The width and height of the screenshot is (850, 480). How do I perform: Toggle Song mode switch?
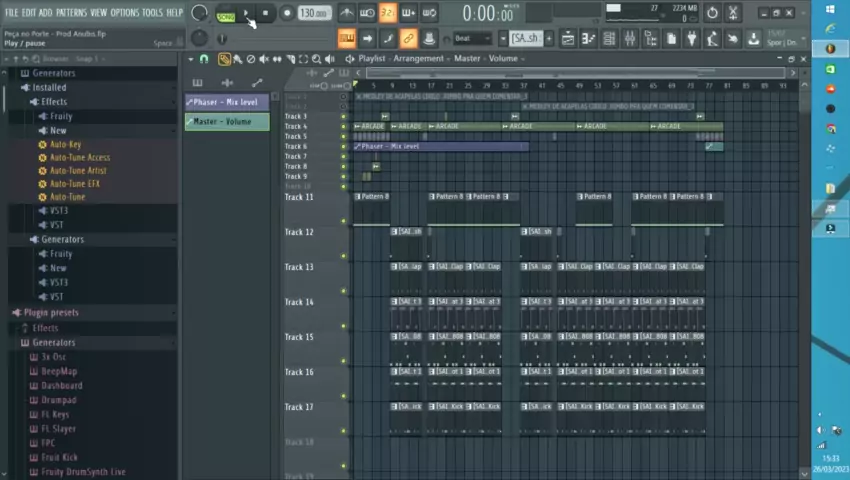(226, 16)
